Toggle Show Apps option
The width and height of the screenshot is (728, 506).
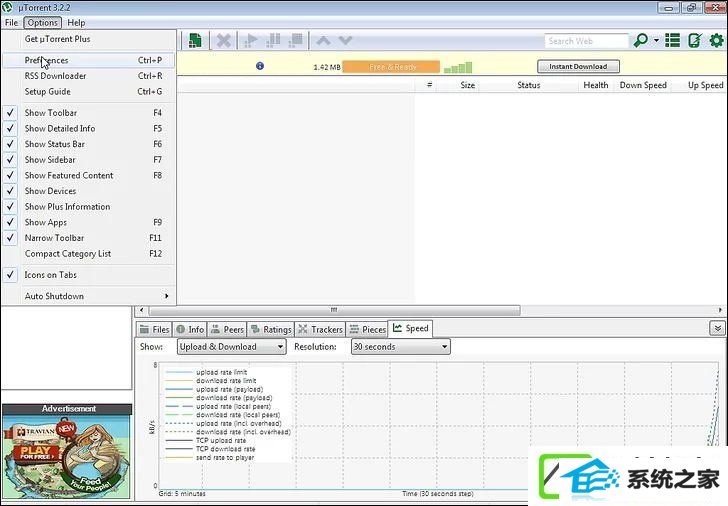tap(88, 222)
